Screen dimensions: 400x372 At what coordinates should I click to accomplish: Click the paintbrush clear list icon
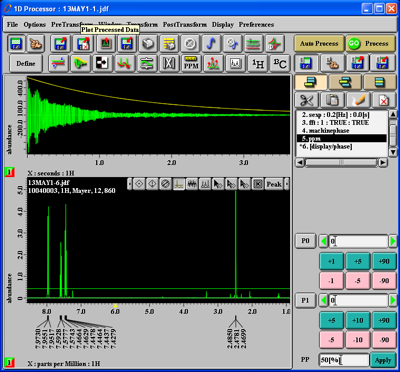pyautogui.click(x=358, y=100)
